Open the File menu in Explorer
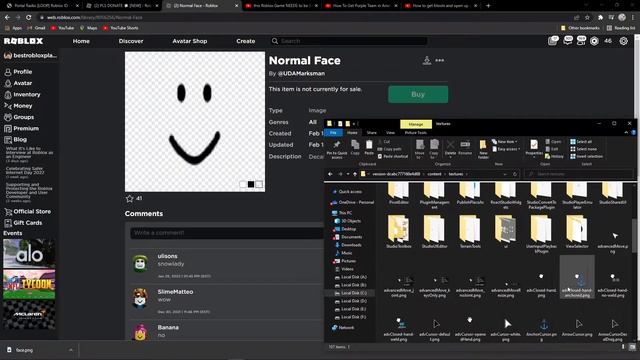Viewport: 640px width, 360px height. pos(333,133)
